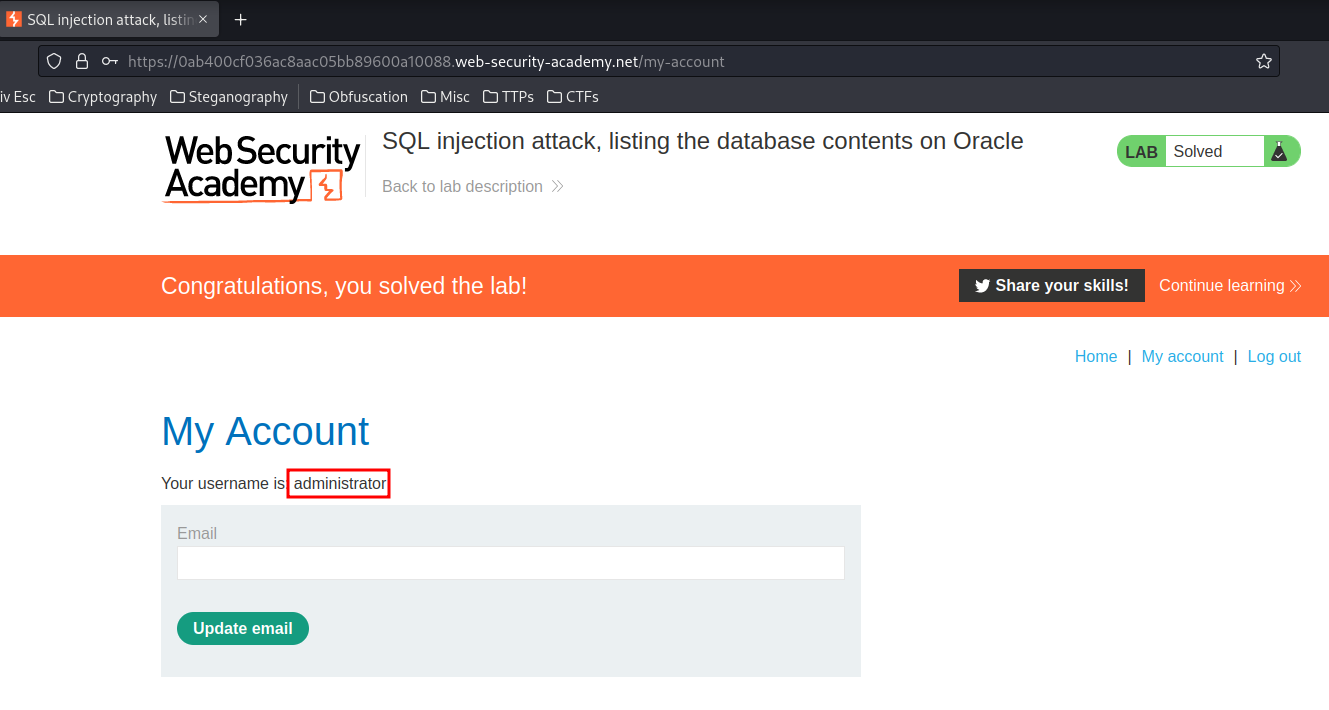Close the SQL injection attack browser tab

(202, 20)
